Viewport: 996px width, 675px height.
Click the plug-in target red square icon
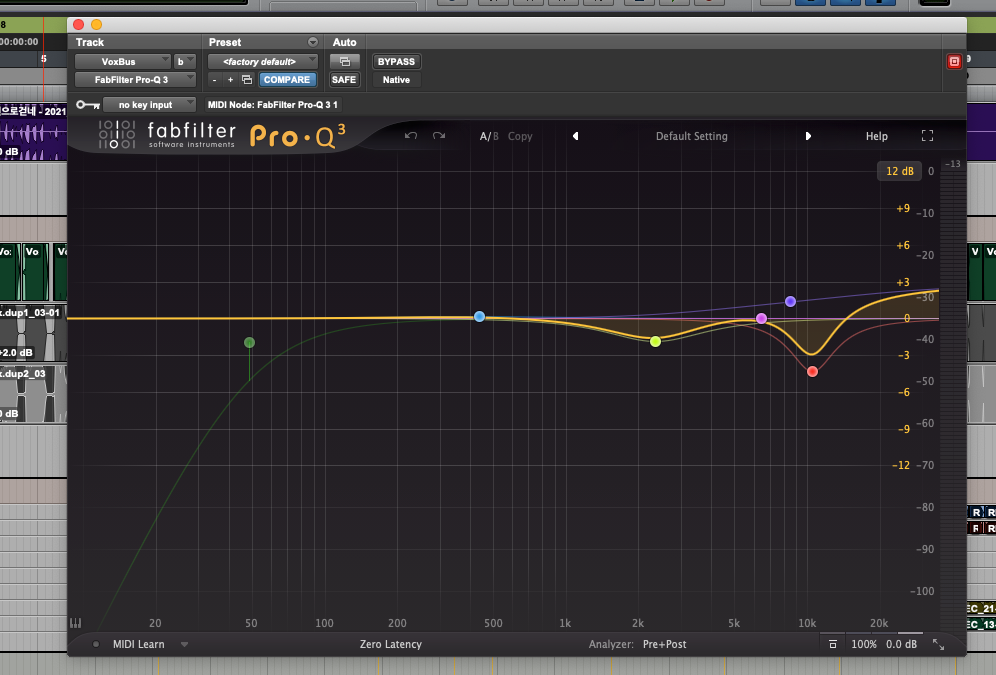pyautogui.click(x=954, y=62)
